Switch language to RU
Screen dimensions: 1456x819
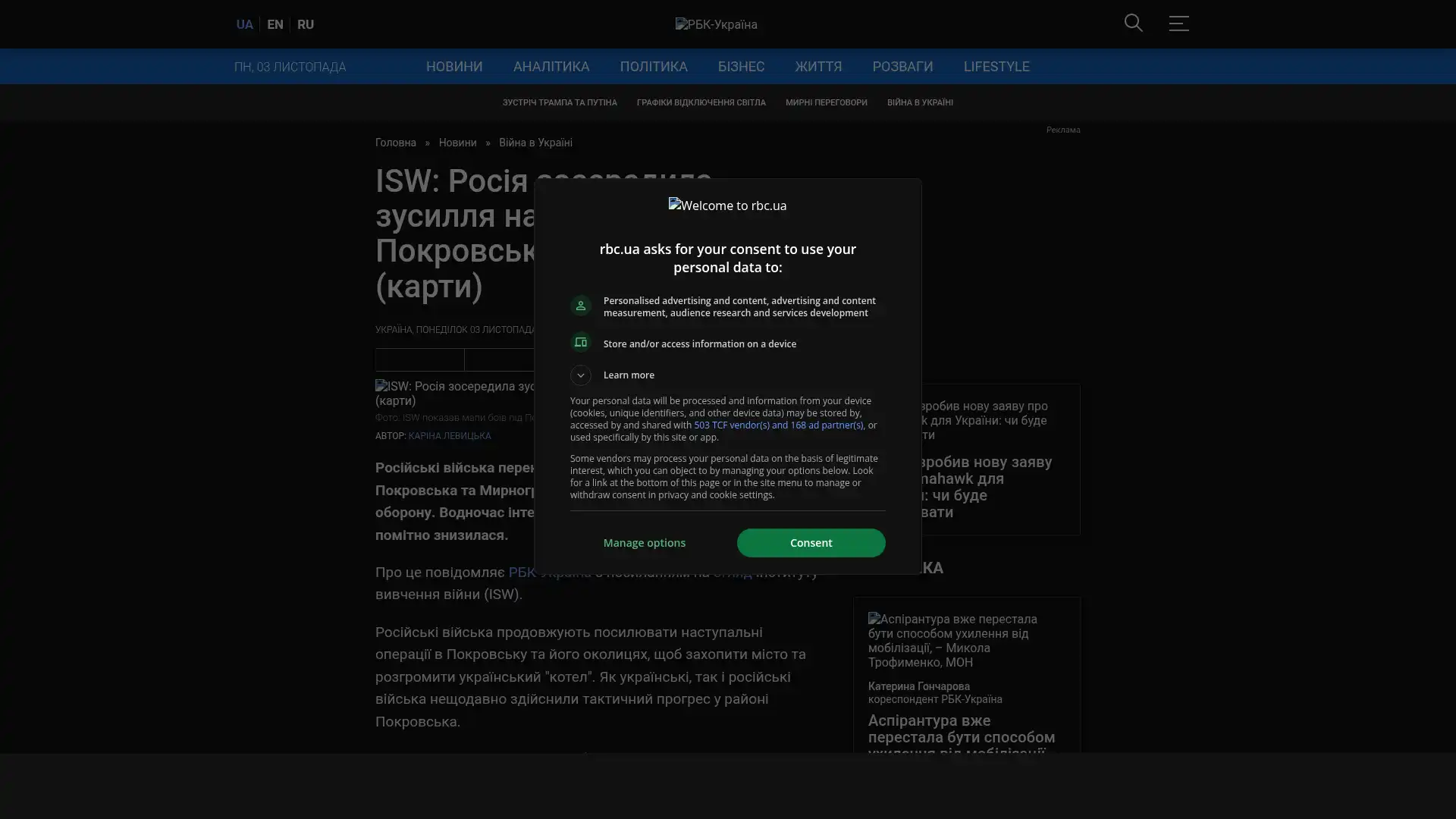(305, 24)
